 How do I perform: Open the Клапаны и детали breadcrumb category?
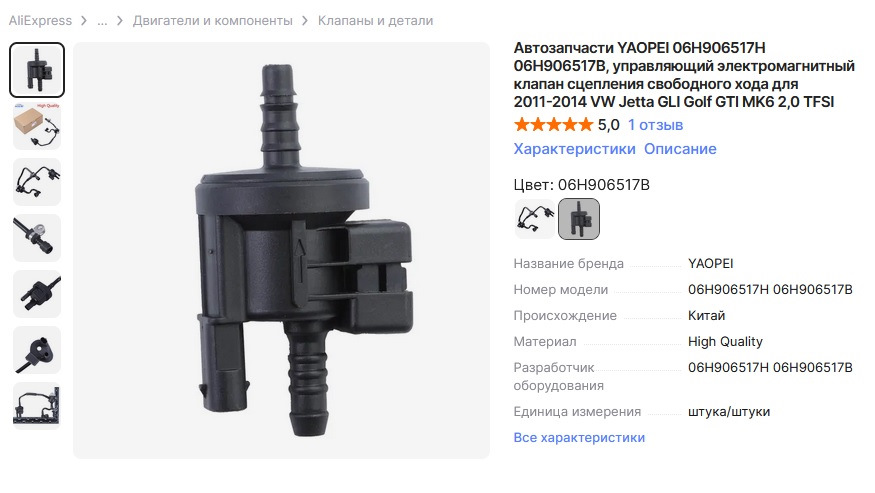(376, 21)
